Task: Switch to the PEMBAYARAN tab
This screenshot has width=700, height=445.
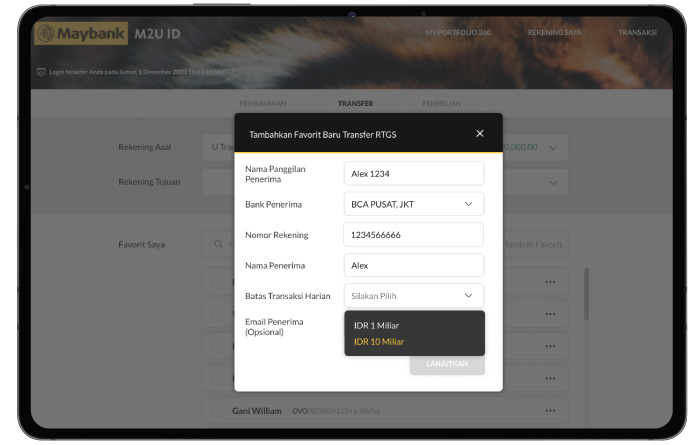Action: 262,103
